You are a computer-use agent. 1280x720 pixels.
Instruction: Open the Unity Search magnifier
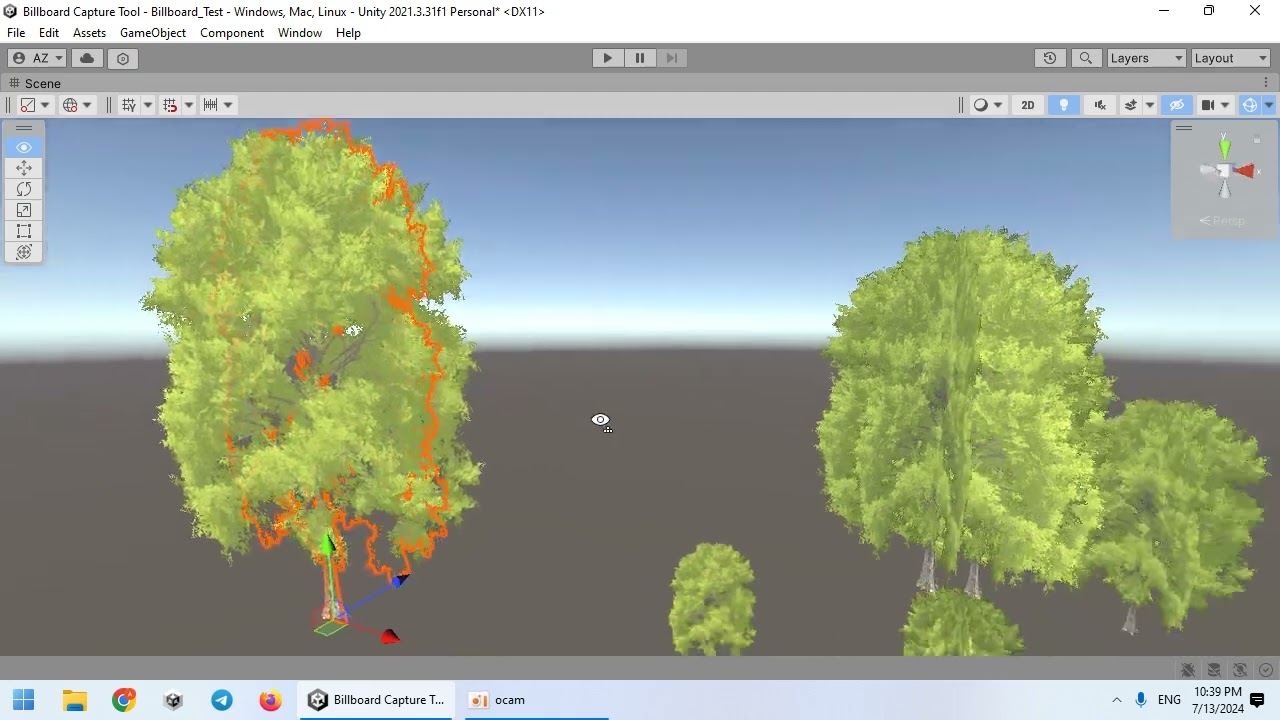click(1086, 58)
